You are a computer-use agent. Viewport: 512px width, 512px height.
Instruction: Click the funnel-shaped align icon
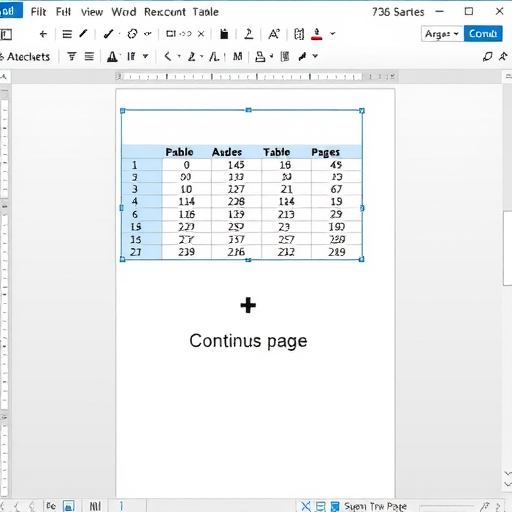(x=72, y=57)
